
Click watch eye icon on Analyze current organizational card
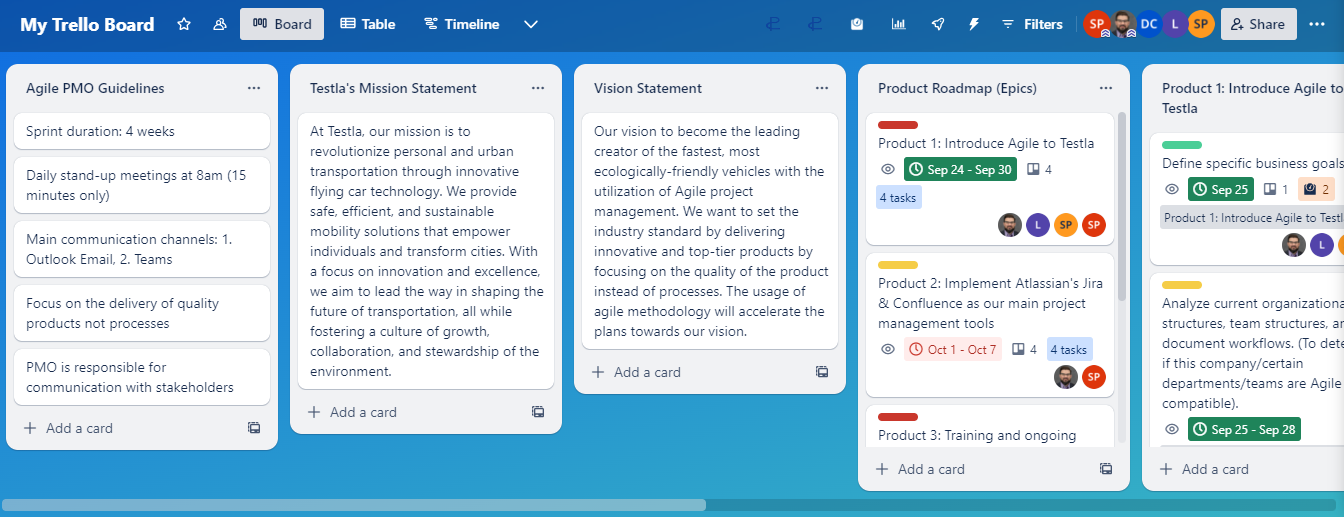1172,430
